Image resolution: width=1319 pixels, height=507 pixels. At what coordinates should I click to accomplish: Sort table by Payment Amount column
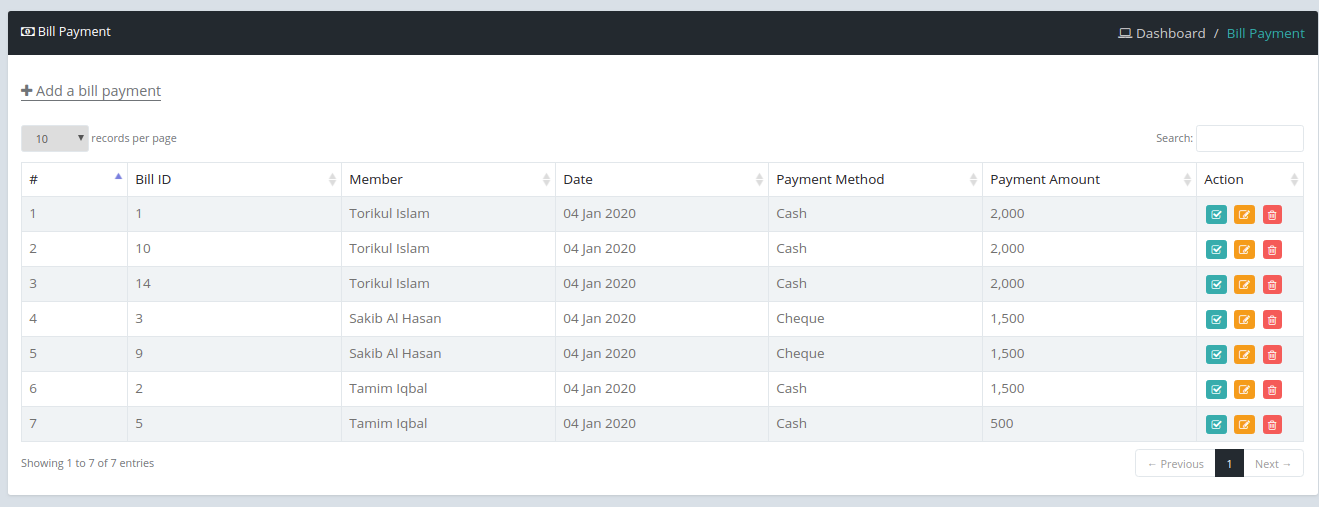point(1089,180)
